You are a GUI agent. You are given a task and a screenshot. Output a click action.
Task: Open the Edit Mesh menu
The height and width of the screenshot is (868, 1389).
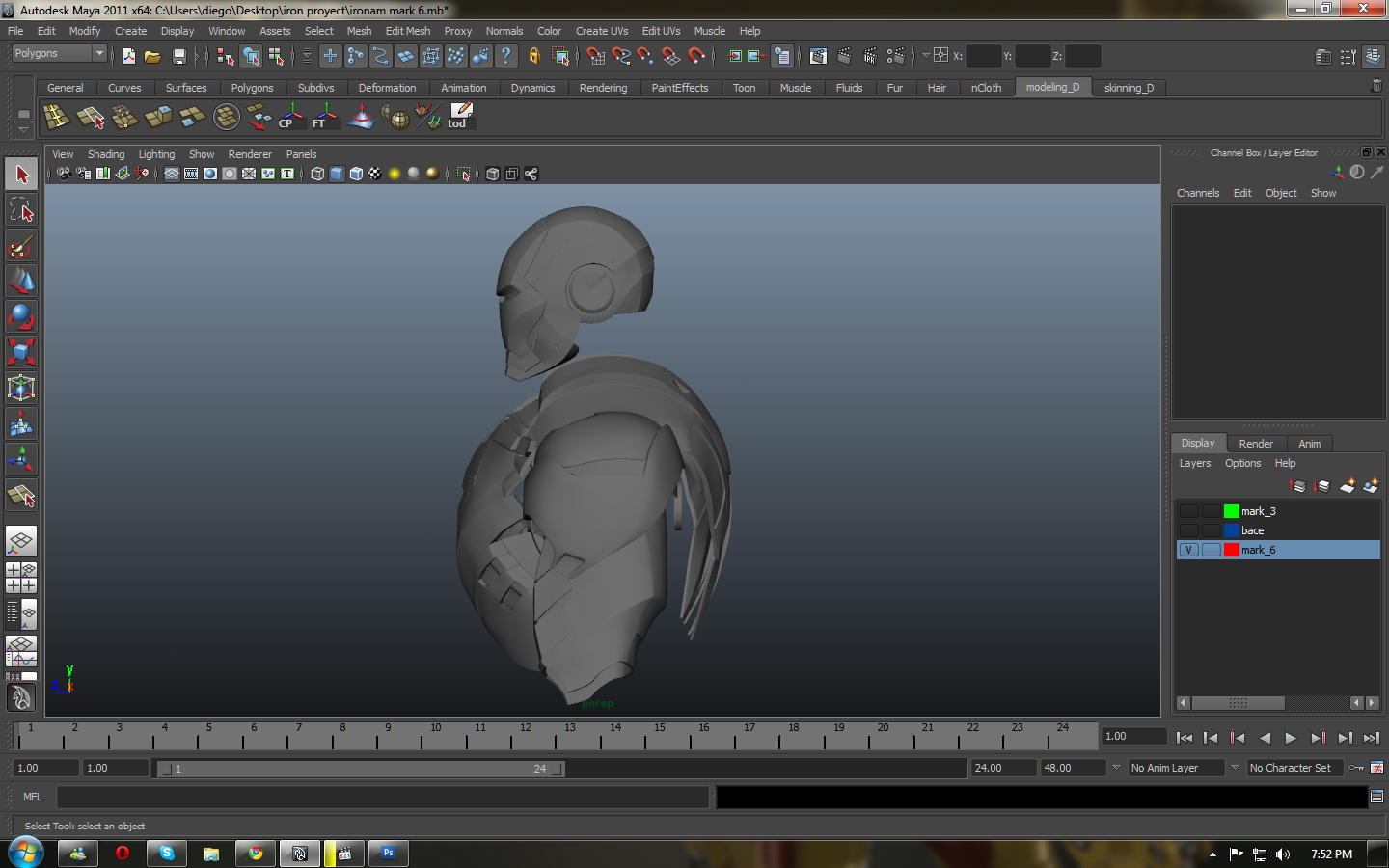(x=407, y=31)
